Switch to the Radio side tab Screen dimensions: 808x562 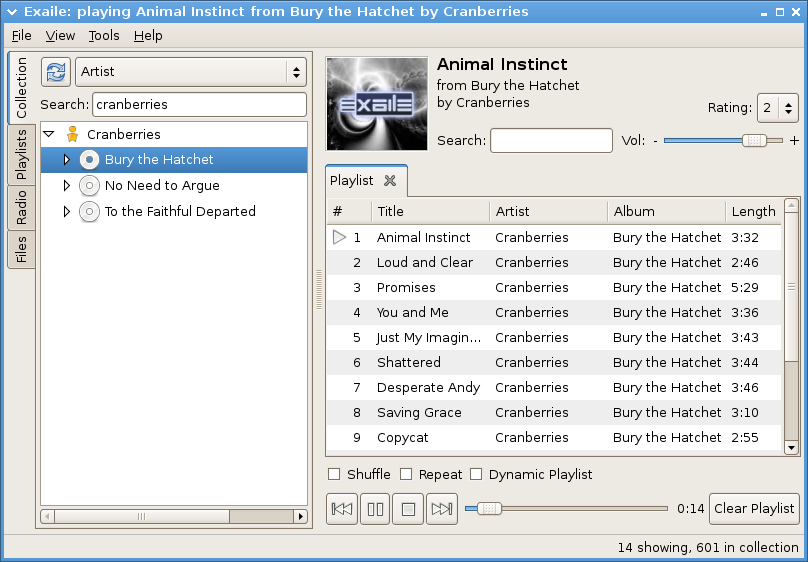21,208
